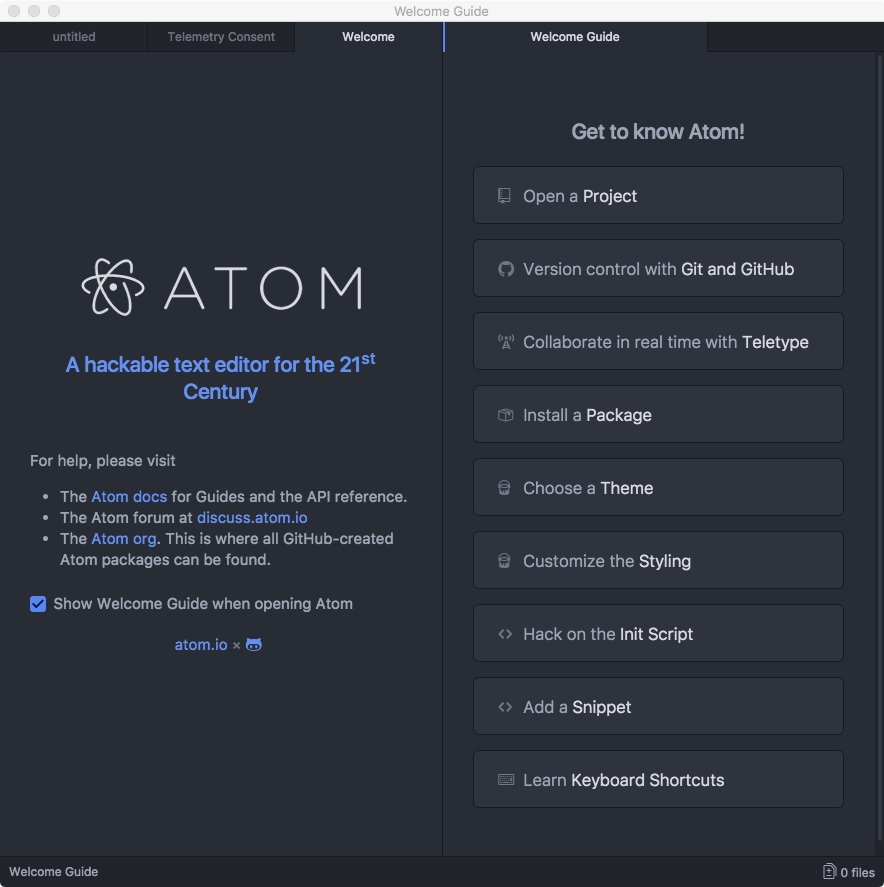Expand the Open a Project section
Viewport: 884px width, 887px height.
tap(658, 195)
